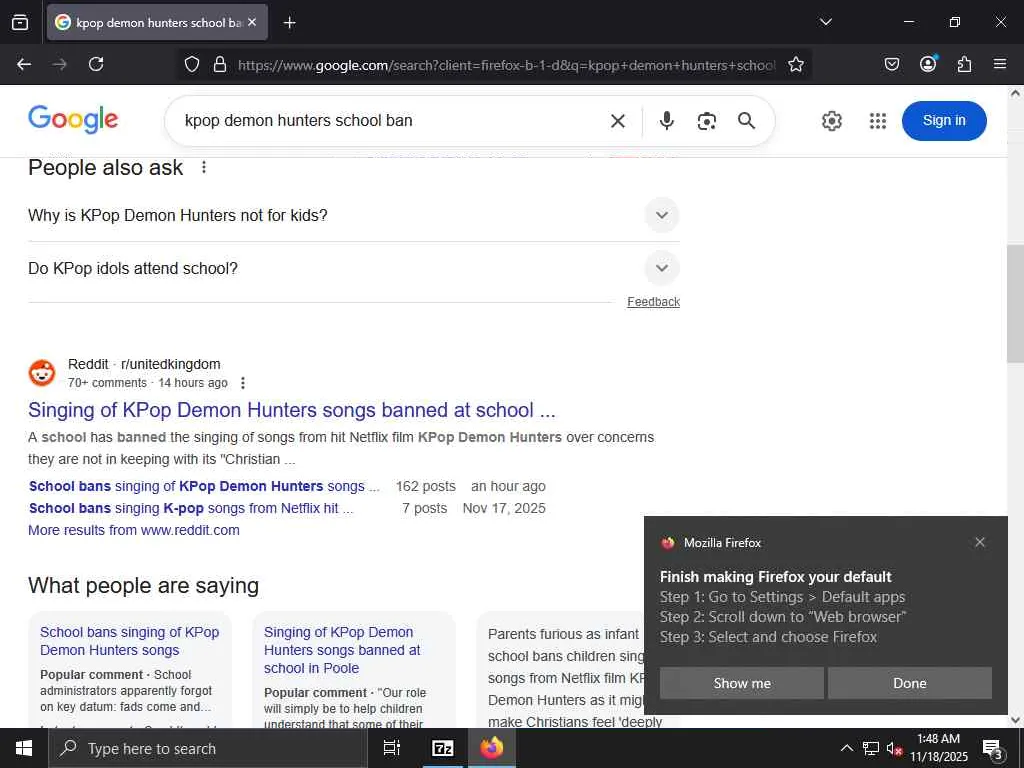Click Done in Firefox notification
This screenshot has width=1024, height=768.
910,683
